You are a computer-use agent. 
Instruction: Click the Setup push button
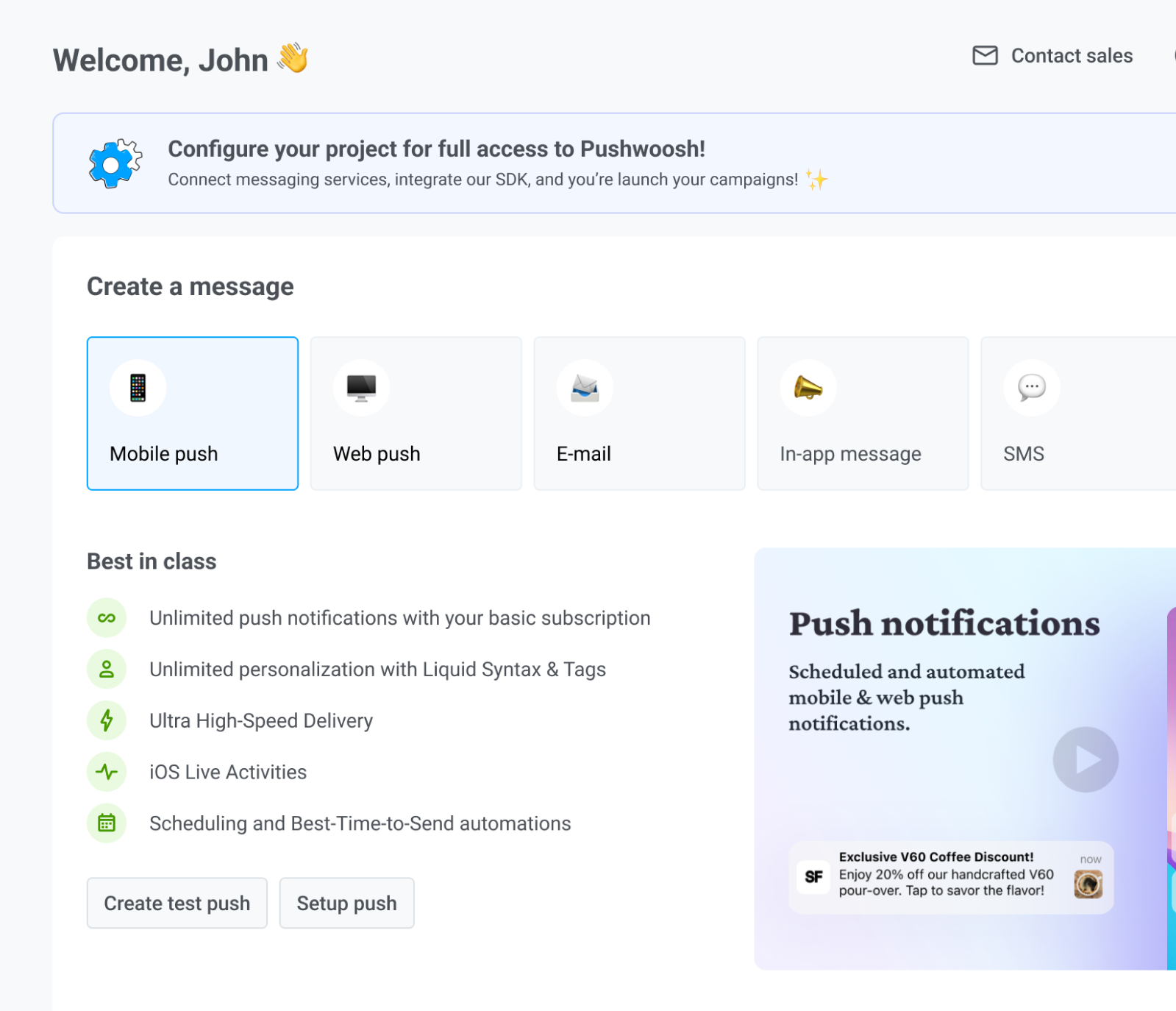click(x=347, y=903)
